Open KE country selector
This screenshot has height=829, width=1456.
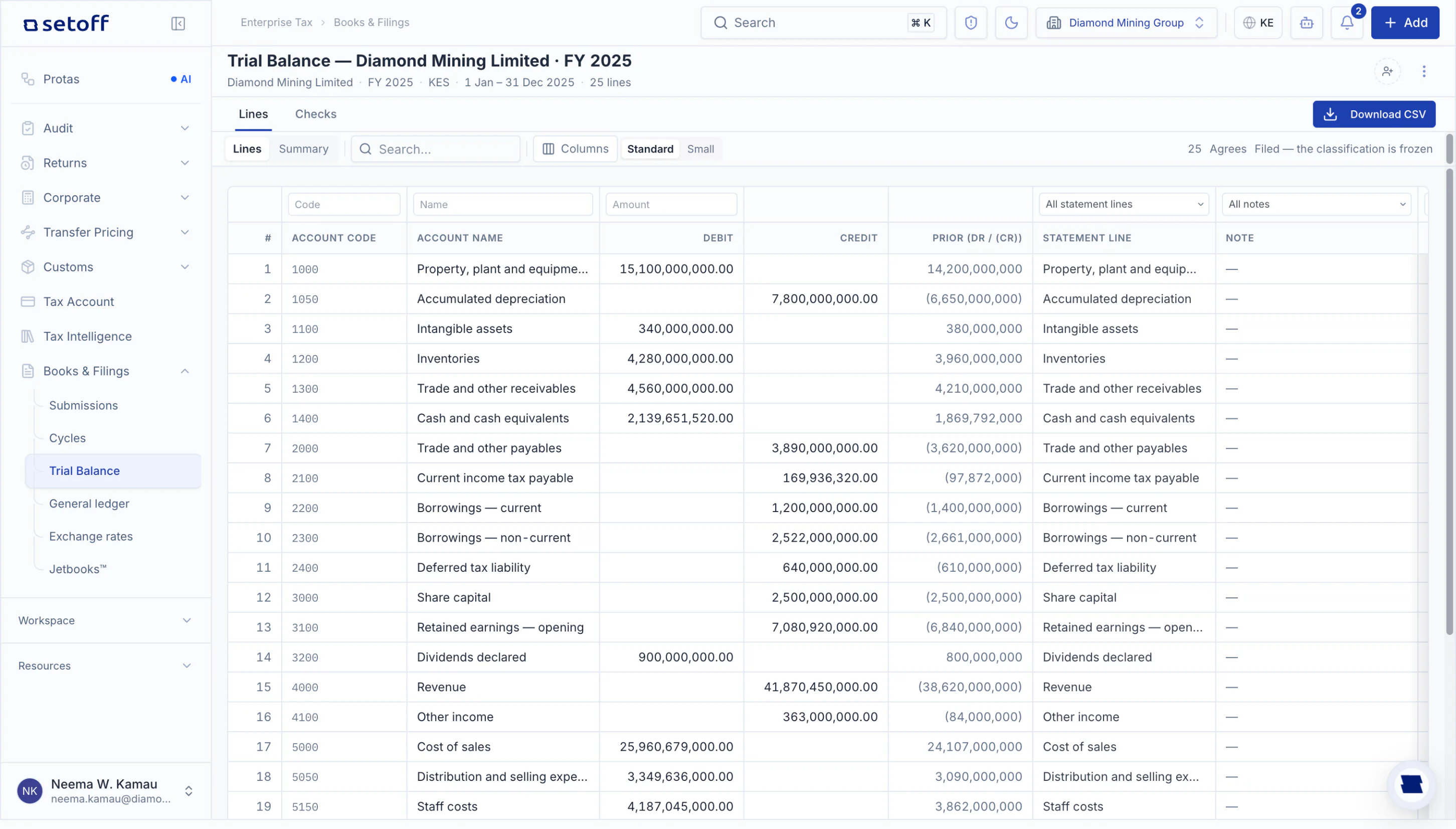click(1257, 23)
